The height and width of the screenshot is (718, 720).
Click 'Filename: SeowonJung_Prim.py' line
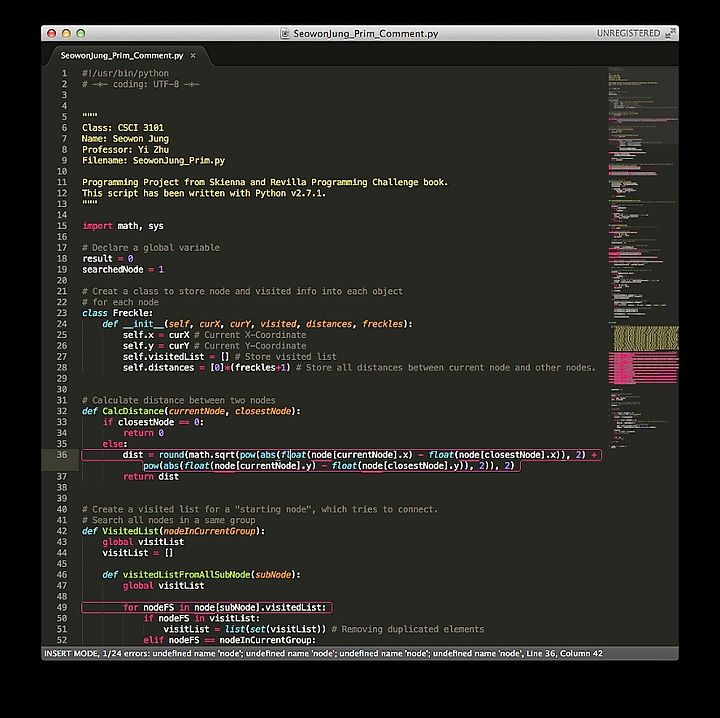(153, 160)
